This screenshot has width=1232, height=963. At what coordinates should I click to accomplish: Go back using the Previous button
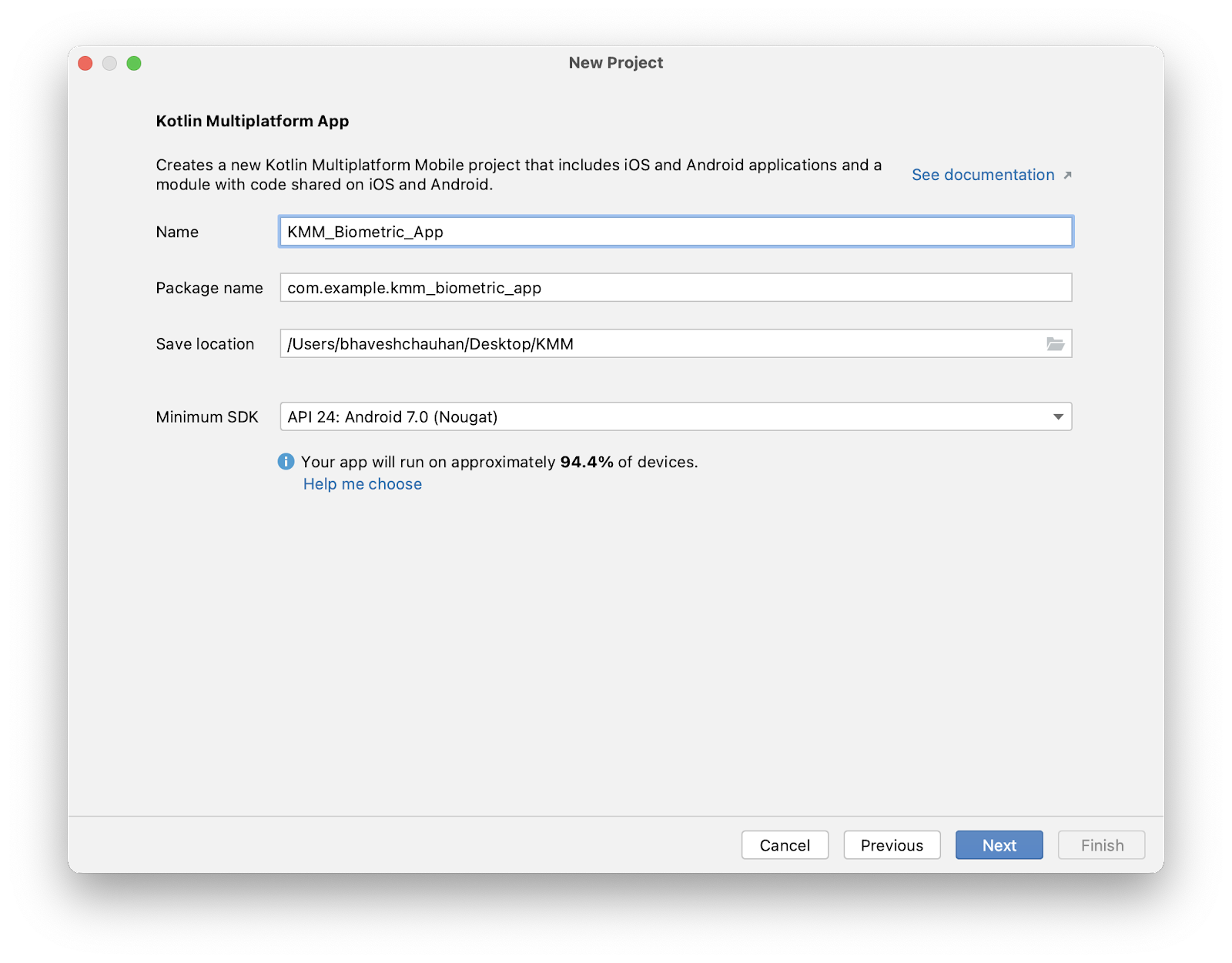click(892, 844)
